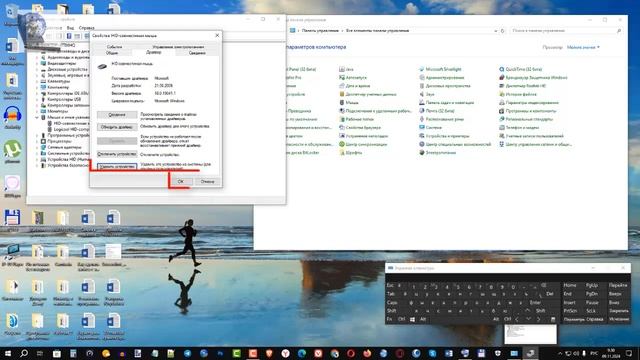Open Рабочие папки in Control Panel
The height and width of the screenshot is (360, 640).
tap(356, 119)
